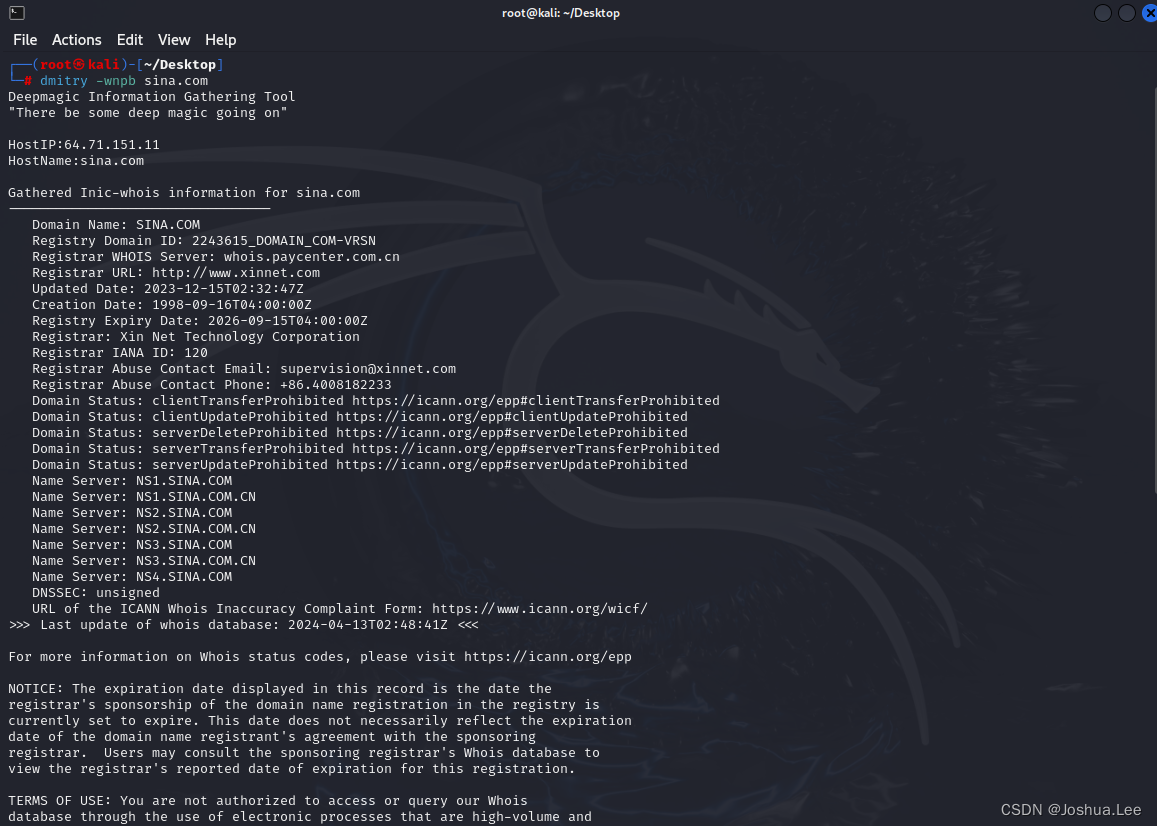Screen dimensions: 1157x826
Task: Click whois.paycenter.com.cn server text
Action: click(311, 257)
